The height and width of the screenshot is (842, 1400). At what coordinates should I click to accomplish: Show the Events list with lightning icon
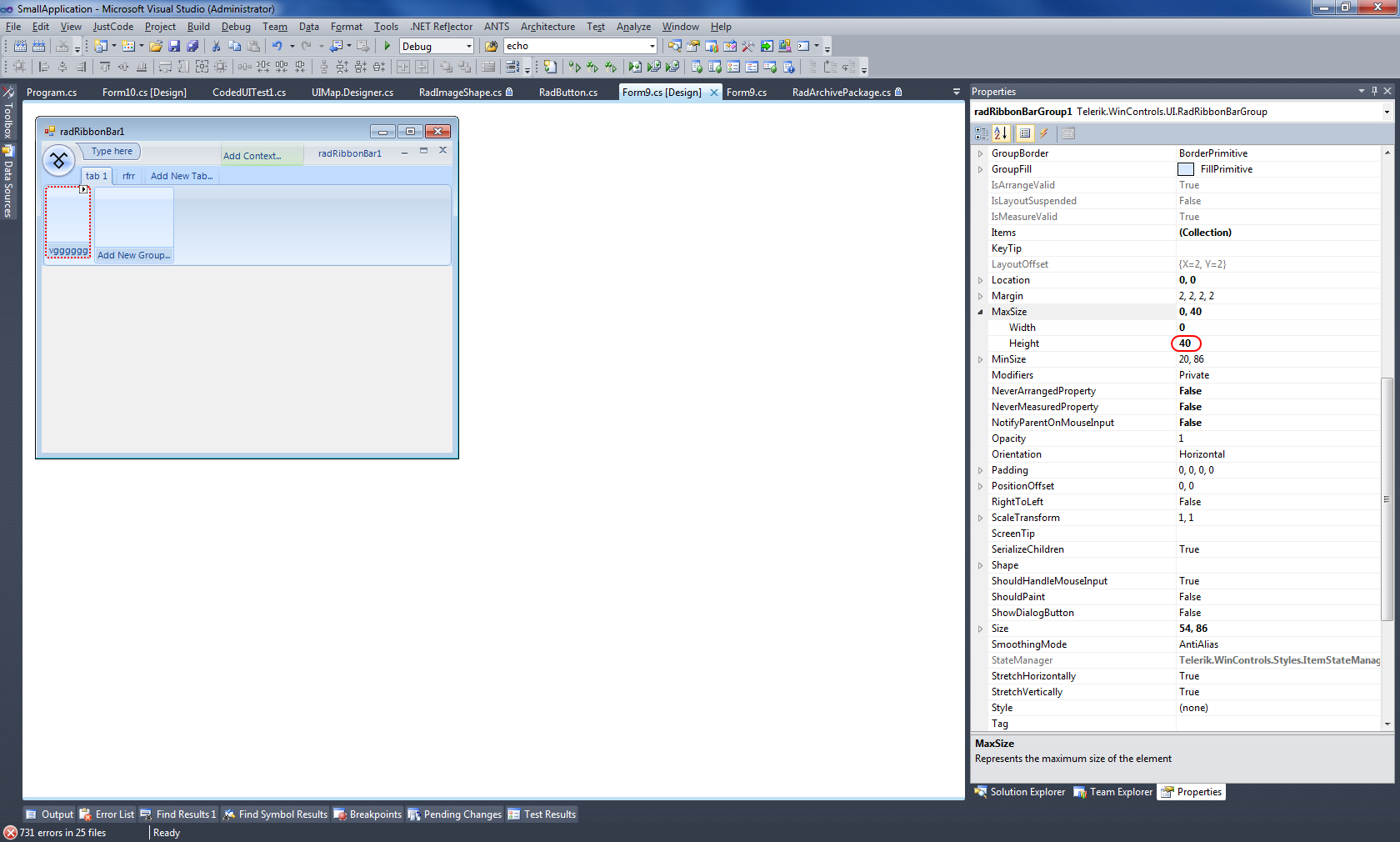(1043, 133)
